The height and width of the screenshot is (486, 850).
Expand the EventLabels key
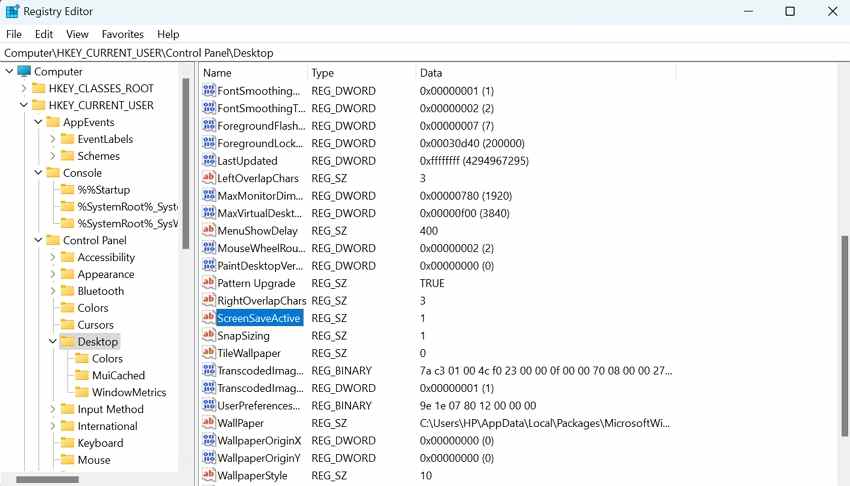(53, 139)
